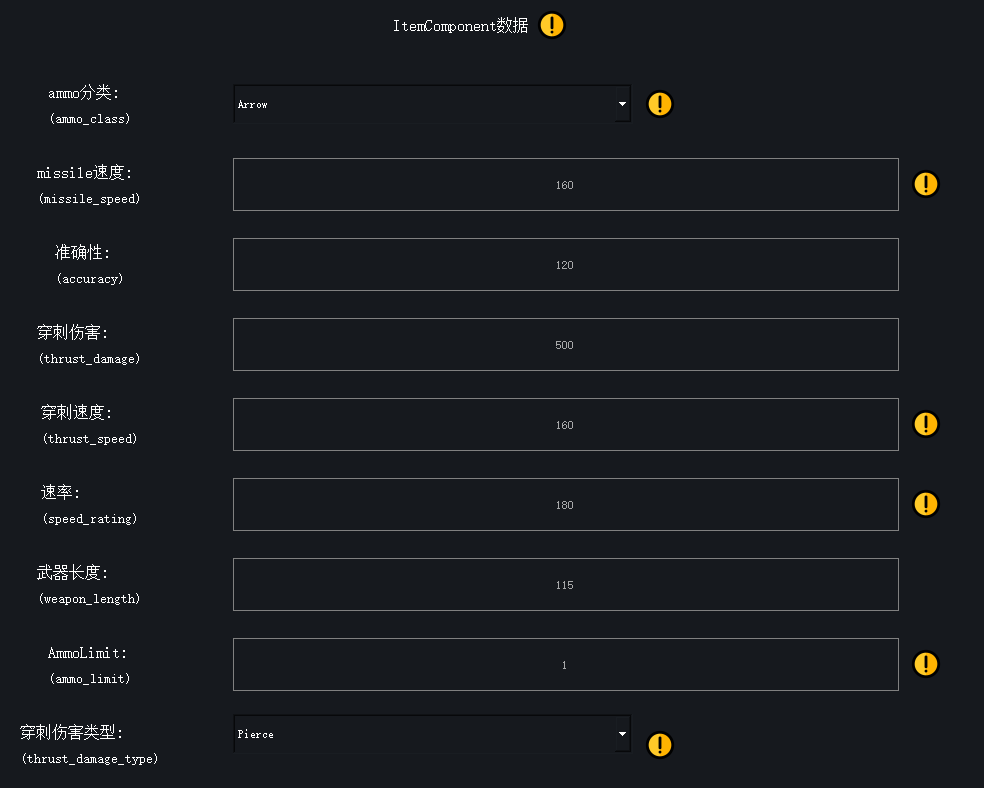Screen dimensions: 984x788
Task: Click the 速率 label
Action: (x=60, y=492)
